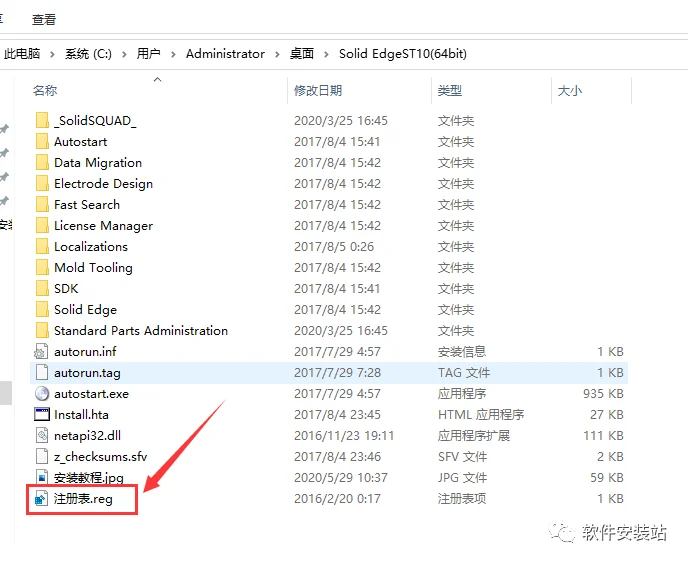Image resolution: width=688 pixels, height=562 pixels.
Task: Open the 查看 ribbon tab
Action: (44, 19)
